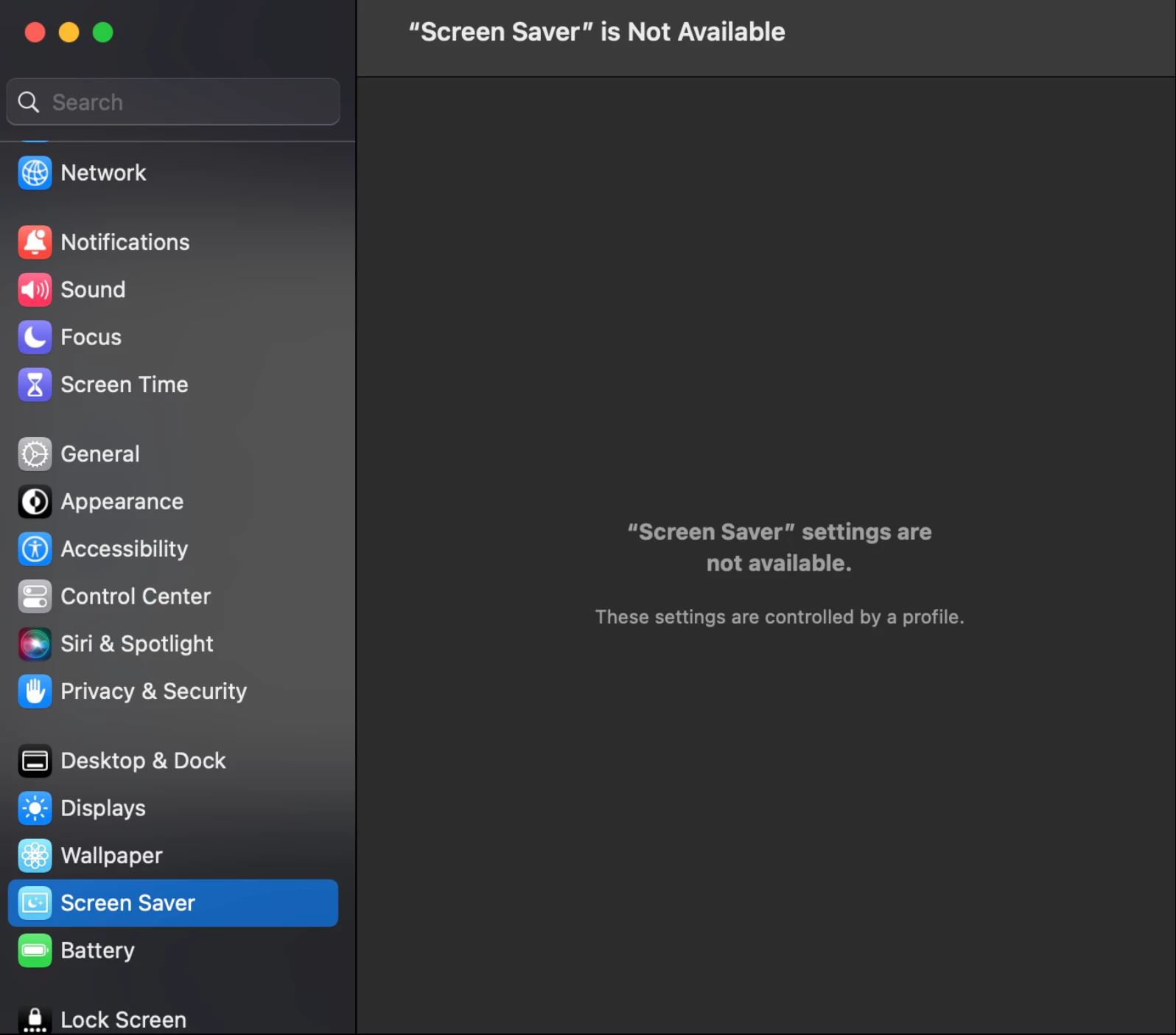The width and height of the screenshot is (1176, 1035).
Task: Click the Screen Time hourglass icon
Action: pos(35,385)
